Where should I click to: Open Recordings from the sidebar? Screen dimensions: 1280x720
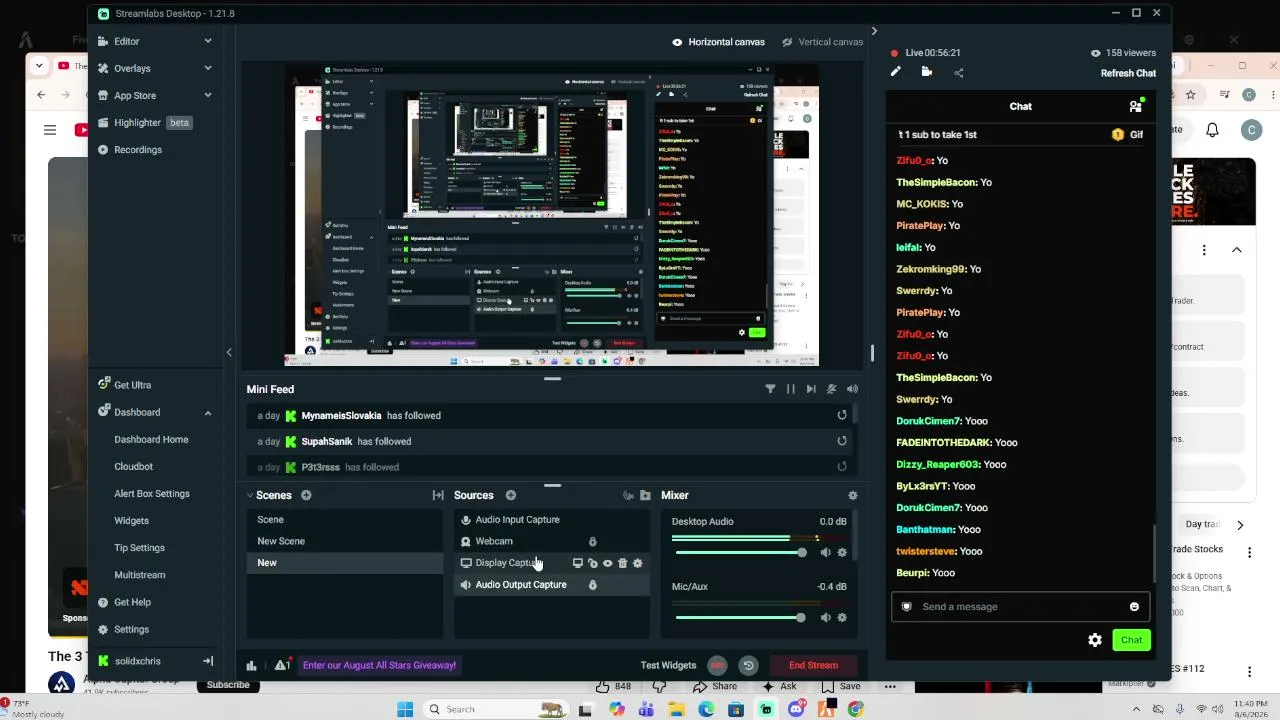137,149
